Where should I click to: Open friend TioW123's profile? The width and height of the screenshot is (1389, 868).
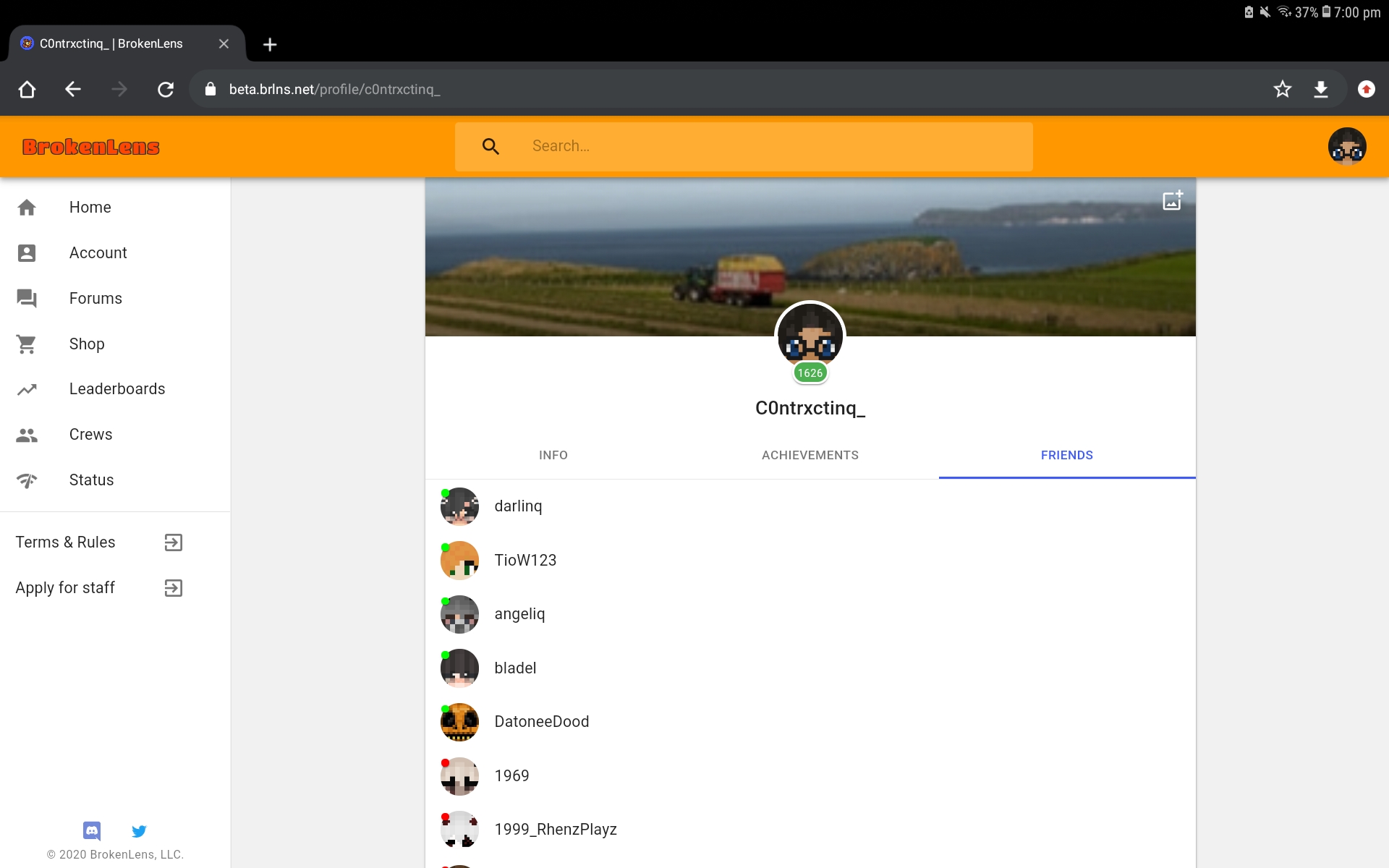click(810, 561)
